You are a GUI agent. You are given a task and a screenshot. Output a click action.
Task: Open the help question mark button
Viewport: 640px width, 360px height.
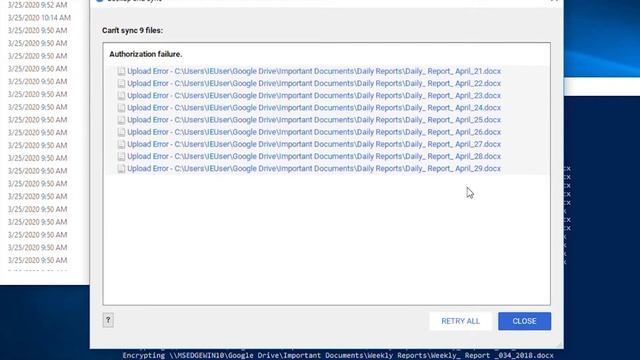(108, 320)
